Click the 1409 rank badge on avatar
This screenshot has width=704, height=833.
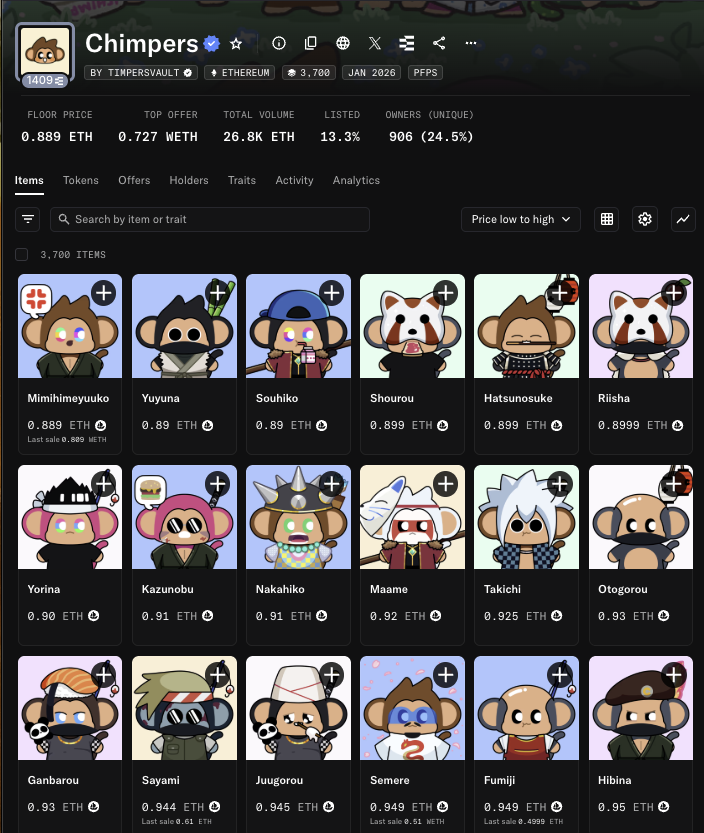click(x=45, y=80)
